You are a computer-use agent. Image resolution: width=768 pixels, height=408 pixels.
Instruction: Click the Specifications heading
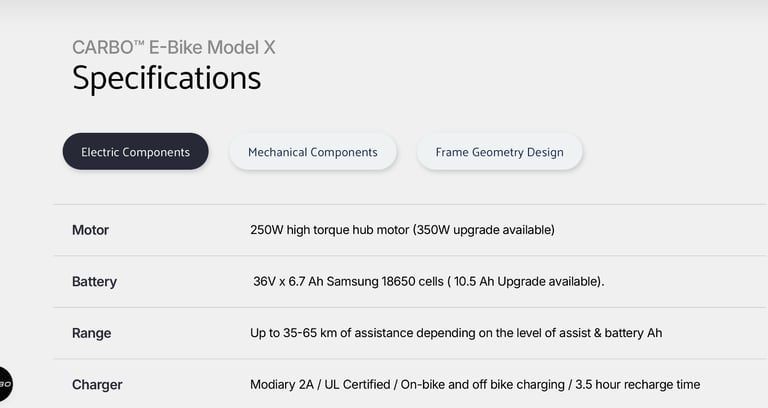(x=167, y=78)
